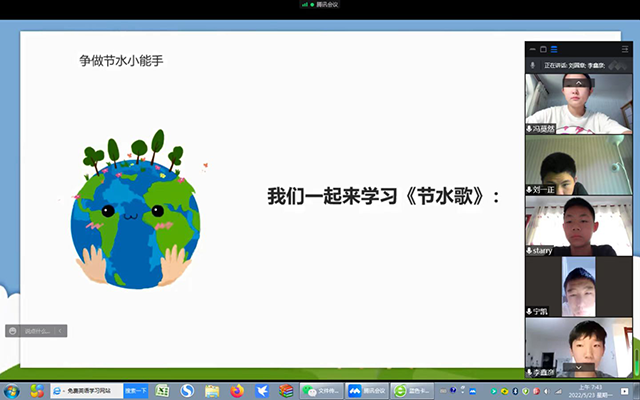This screenshot has width=640, height=400.
Task: Click the microphone icon beside the speaking indicator
Action: coord(532,65)
